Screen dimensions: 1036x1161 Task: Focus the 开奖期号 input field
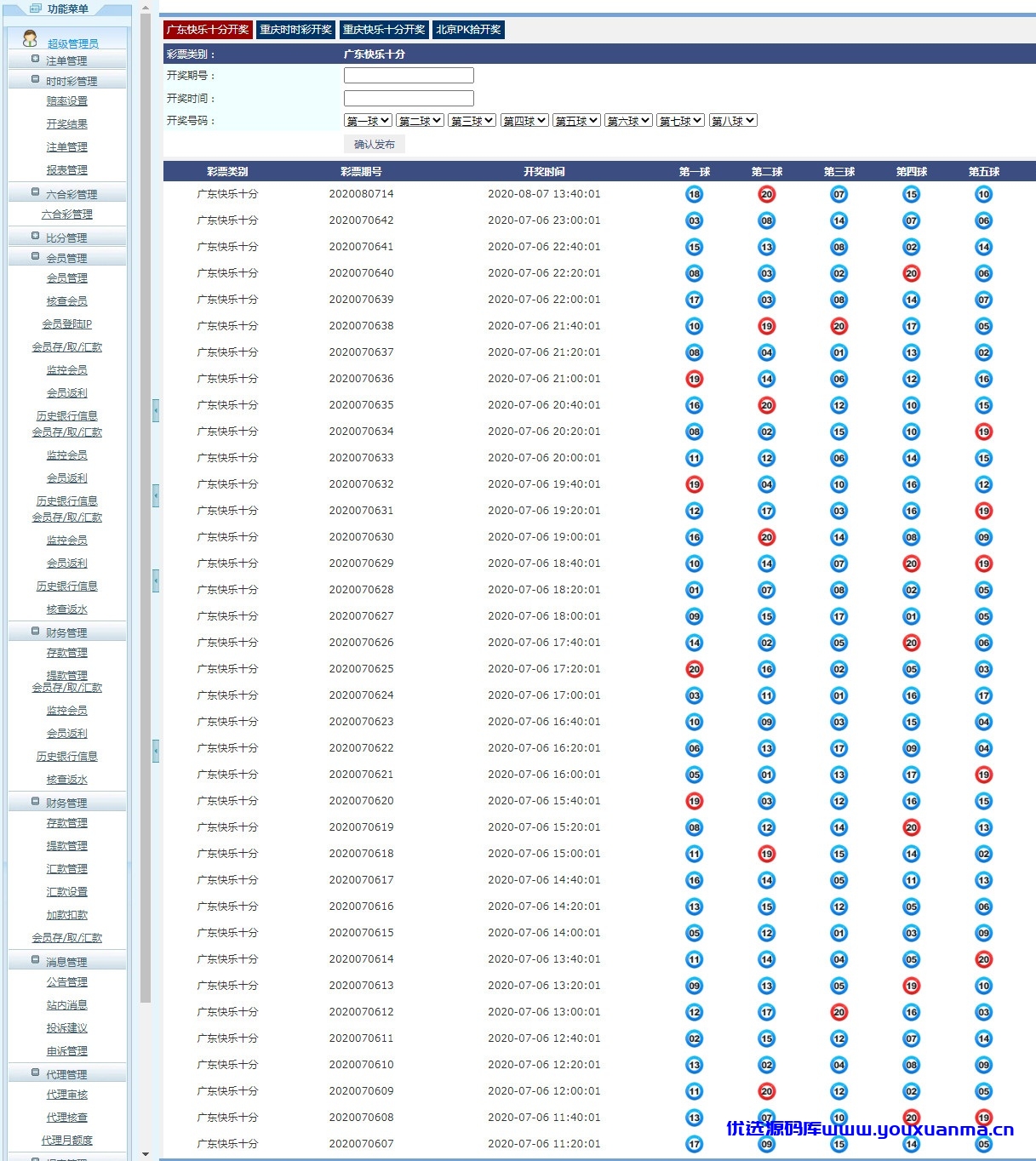pyautogui.click(x=409, y=76)
